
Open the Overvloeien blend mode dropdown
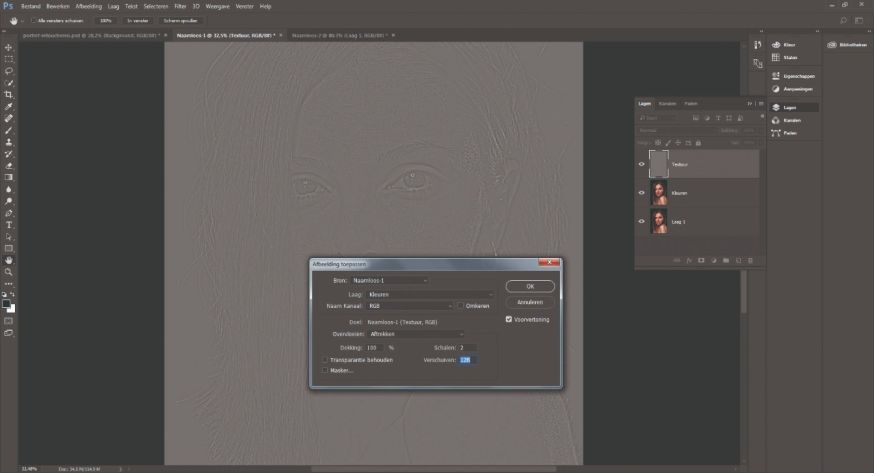click(x=413, y=333)
